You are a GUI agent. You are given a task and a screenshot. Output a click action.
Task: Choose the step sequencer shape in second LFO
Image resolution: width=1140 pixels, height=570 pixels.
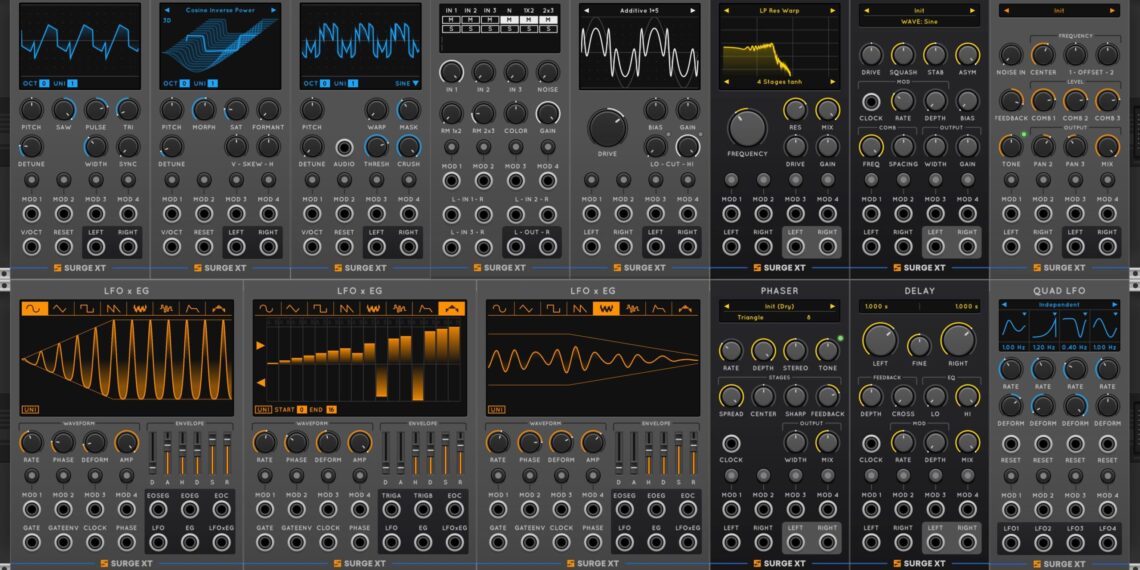pos(448,309)
